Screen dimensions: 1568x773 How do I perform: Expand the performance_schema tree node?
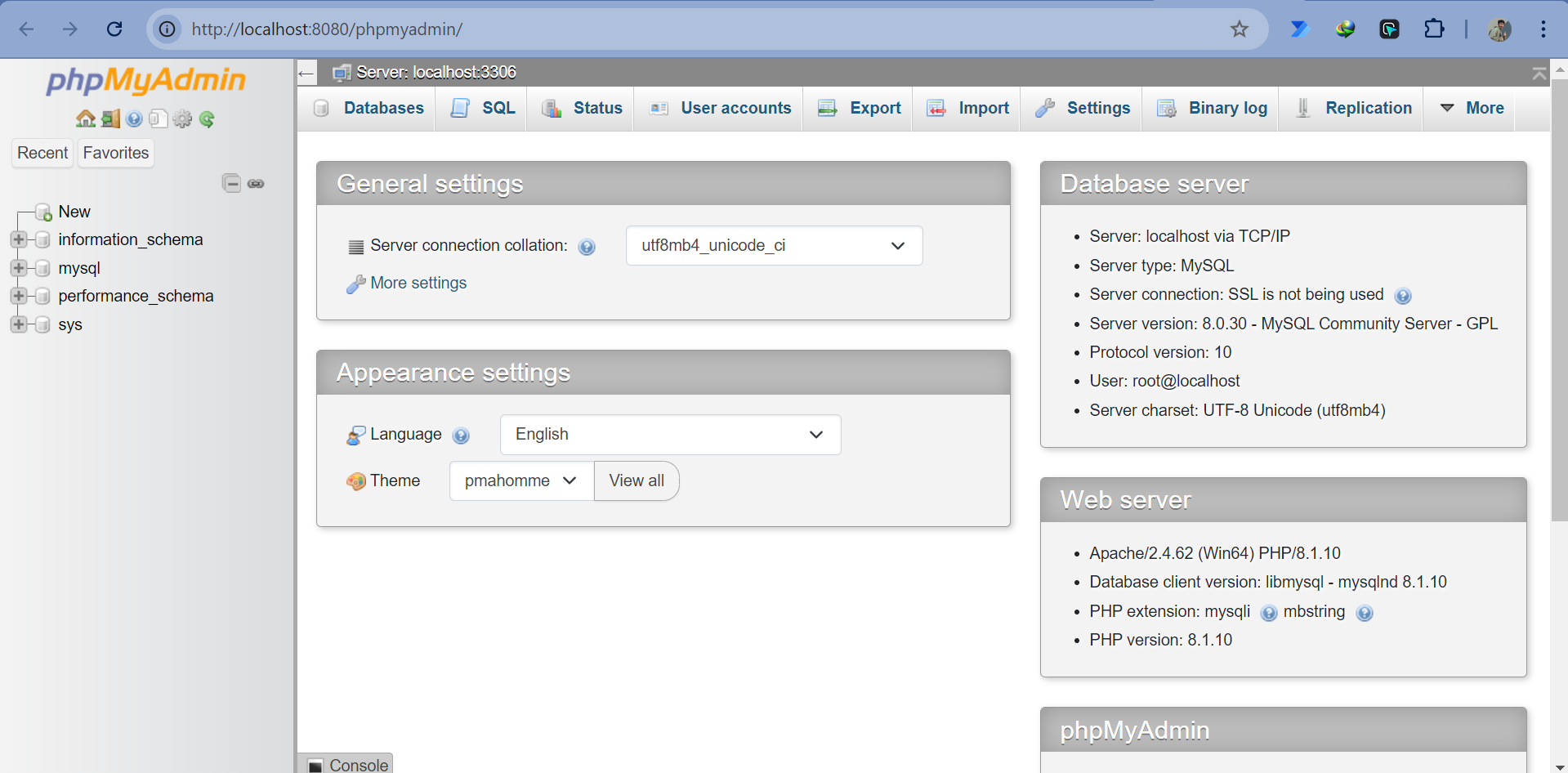click(19, 296)
